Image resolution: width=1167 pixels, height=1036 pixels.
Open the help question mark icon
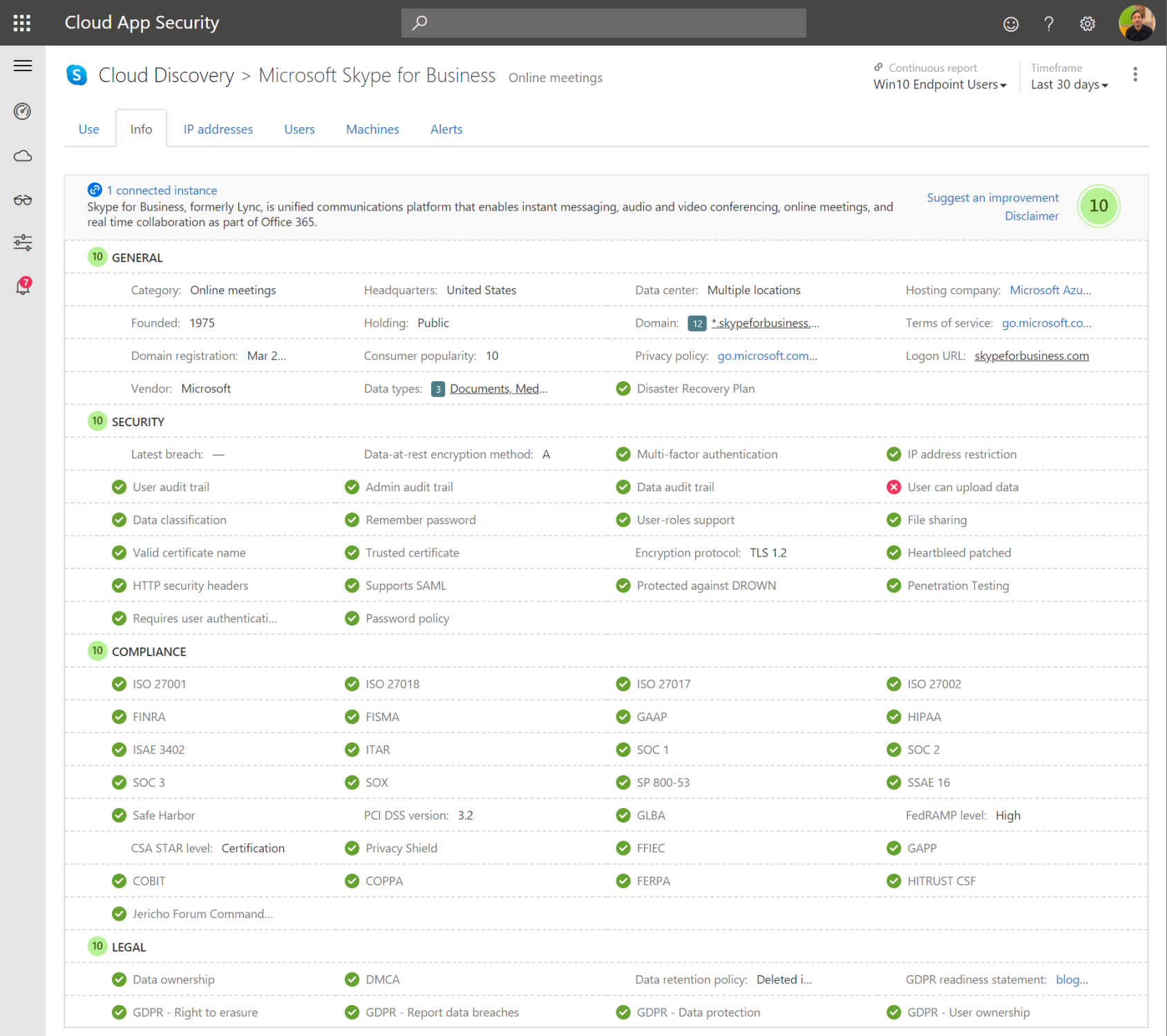[x=1048, y=23]
